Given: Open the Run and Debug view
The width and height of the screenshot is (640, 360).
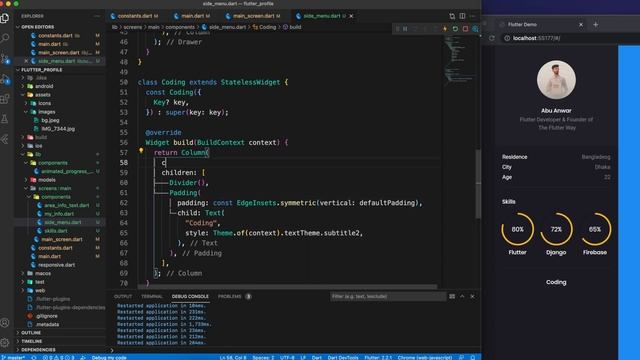Looking at the screenshot, I should [5, 79].
